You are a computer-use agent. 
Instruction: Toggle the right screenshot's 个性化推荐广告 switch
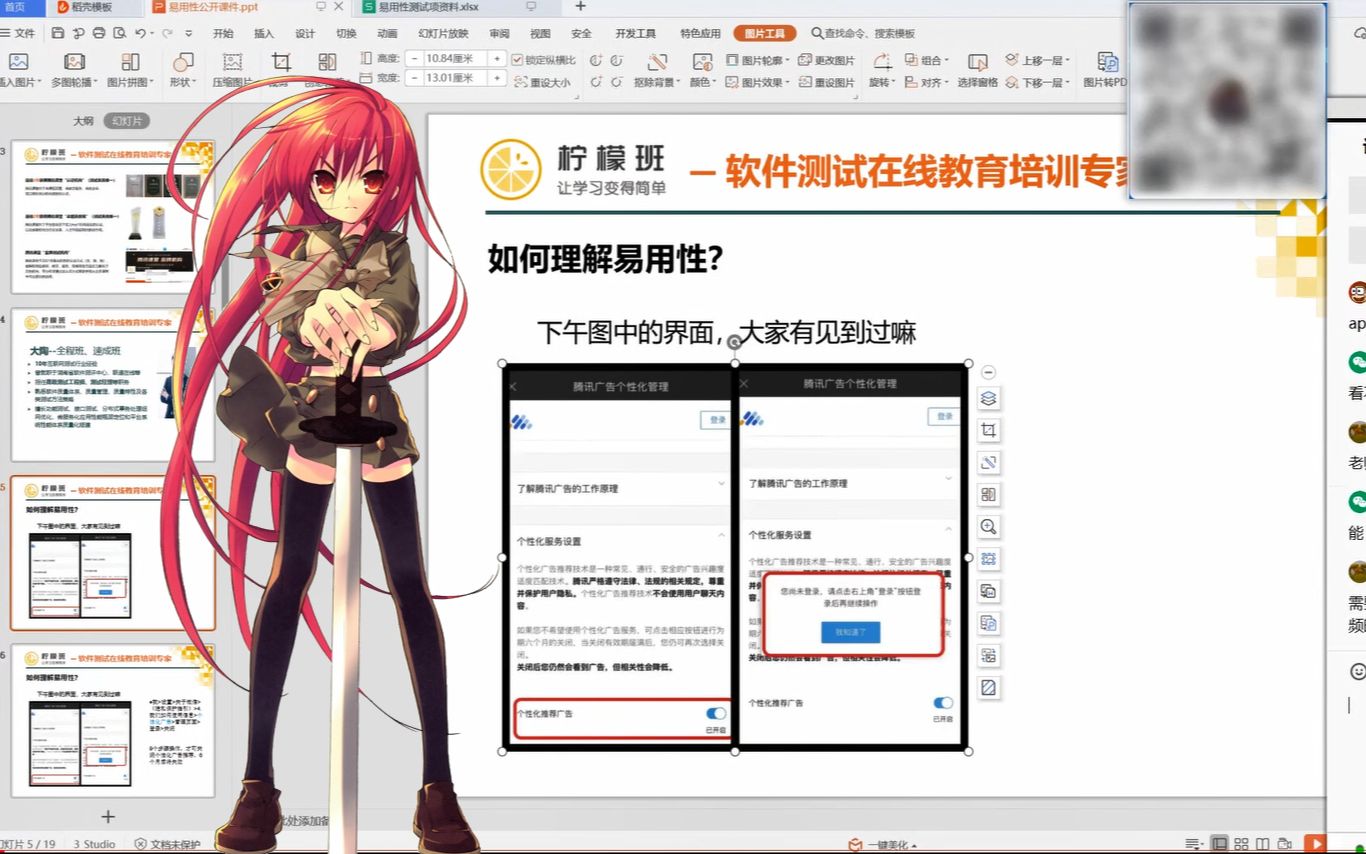(942, 703)
